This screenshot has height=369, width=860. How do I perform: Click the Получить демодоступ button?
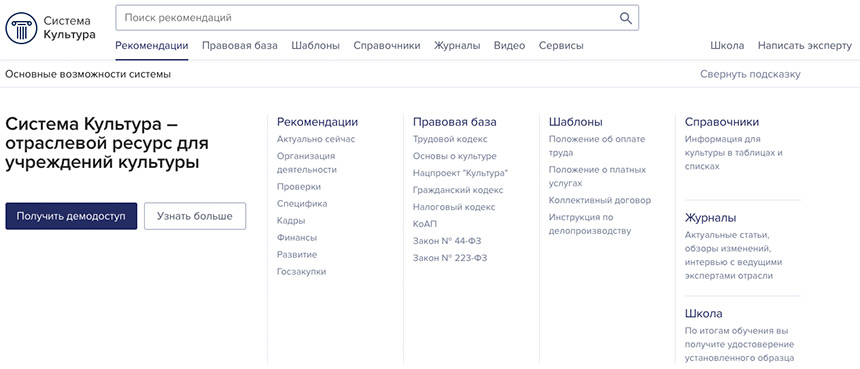pyautogui.click(x=71, y=216)
